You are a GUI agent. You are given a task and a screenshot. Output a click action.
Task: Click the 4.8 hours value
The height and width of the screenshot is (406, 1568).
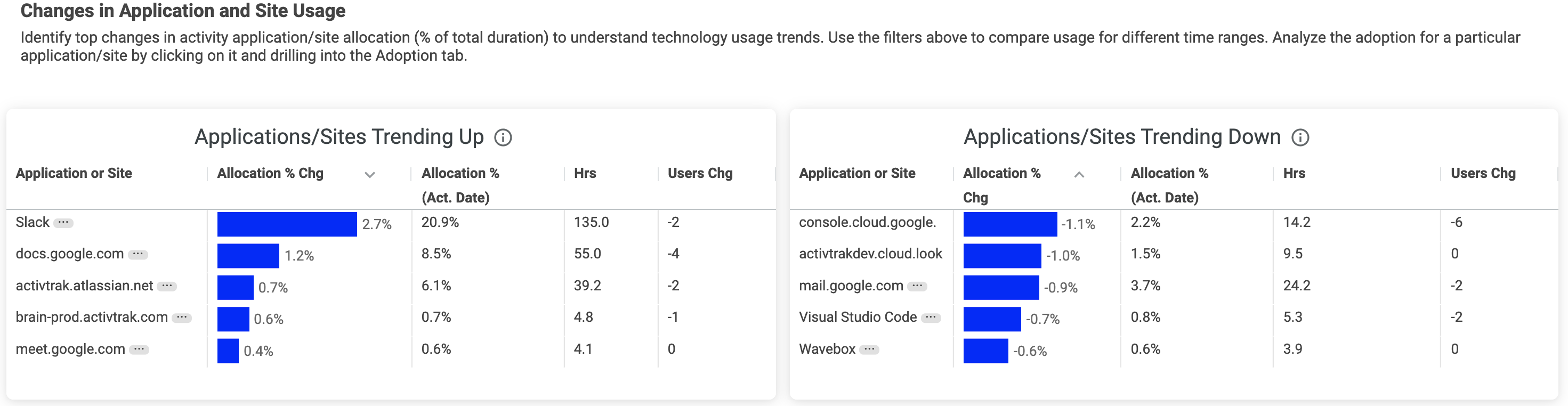[583, 317]
